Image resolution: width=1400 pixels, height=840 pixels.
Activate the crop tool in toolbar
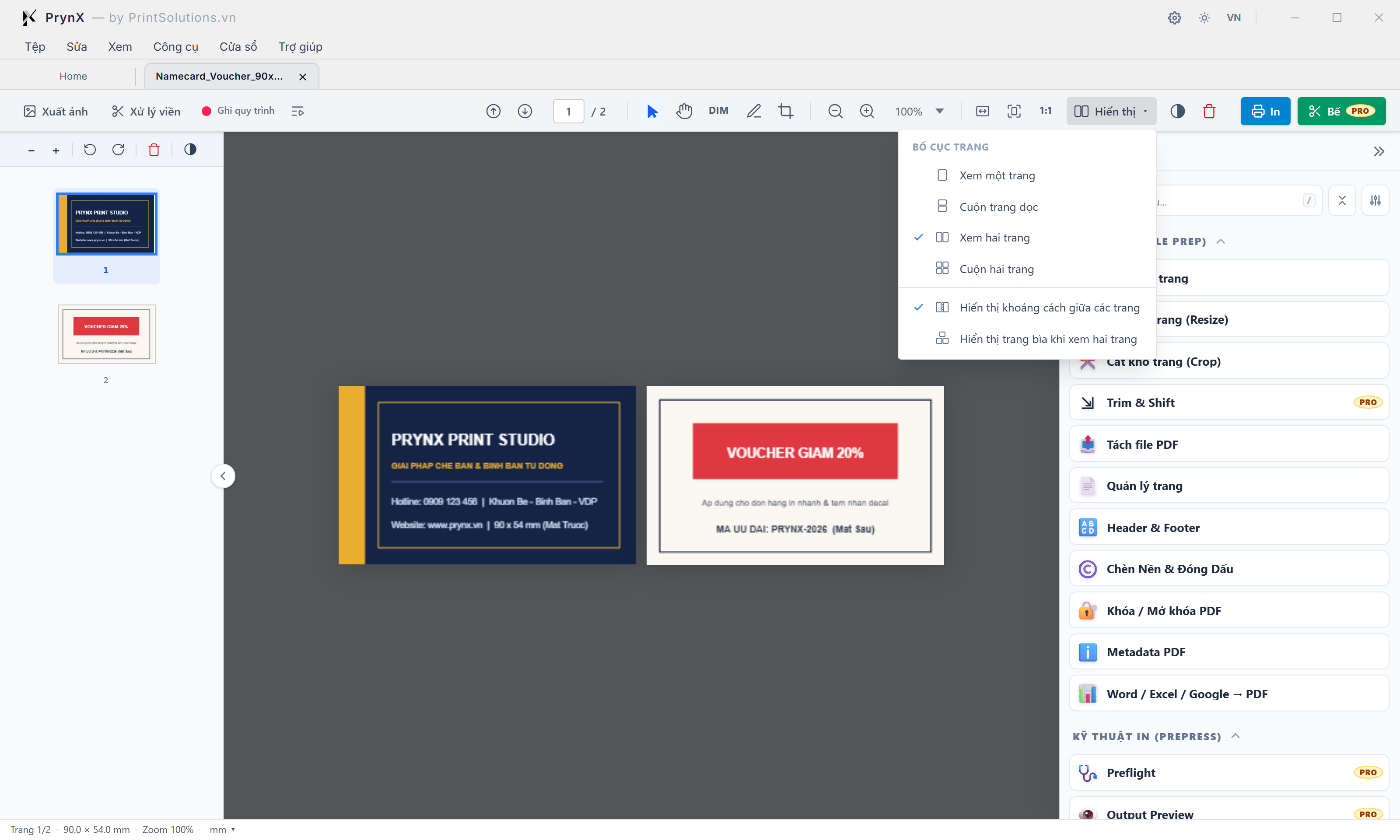(785, 111)
